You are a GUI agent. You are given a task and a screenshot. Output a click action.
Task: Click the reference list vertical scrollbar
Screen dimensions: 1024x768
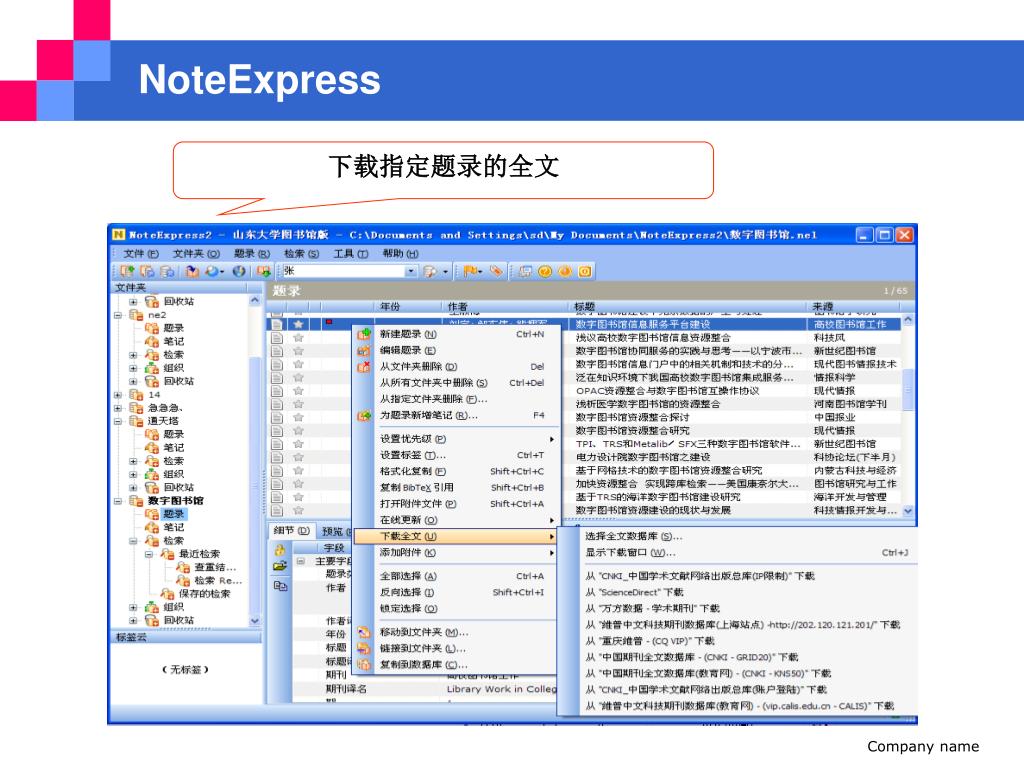point(908,415)
